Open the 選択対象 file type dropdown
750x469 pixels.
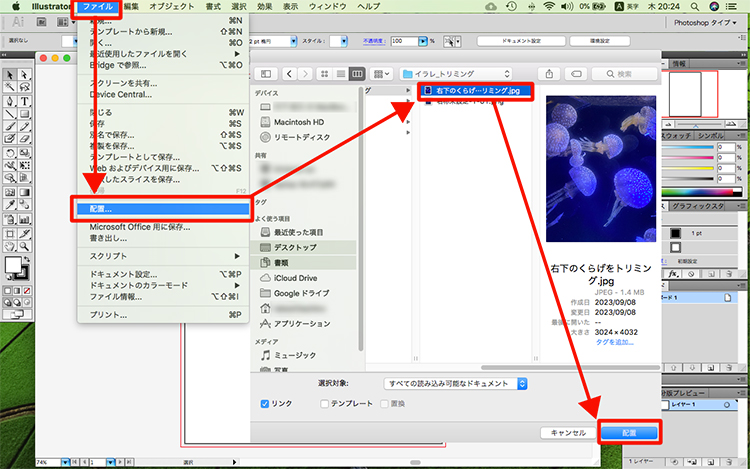(x=456, y=383)
